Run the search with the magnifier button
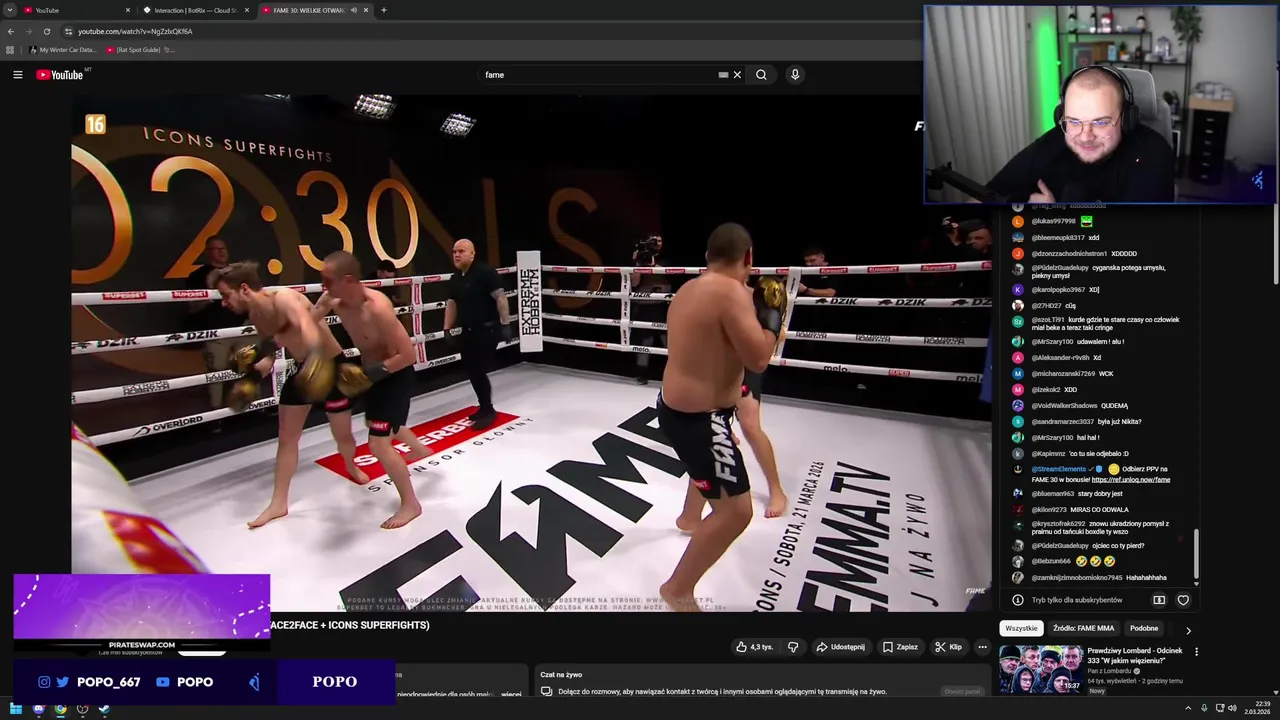The height and width of the screenshot is (720, 1280). pos(761,74)
